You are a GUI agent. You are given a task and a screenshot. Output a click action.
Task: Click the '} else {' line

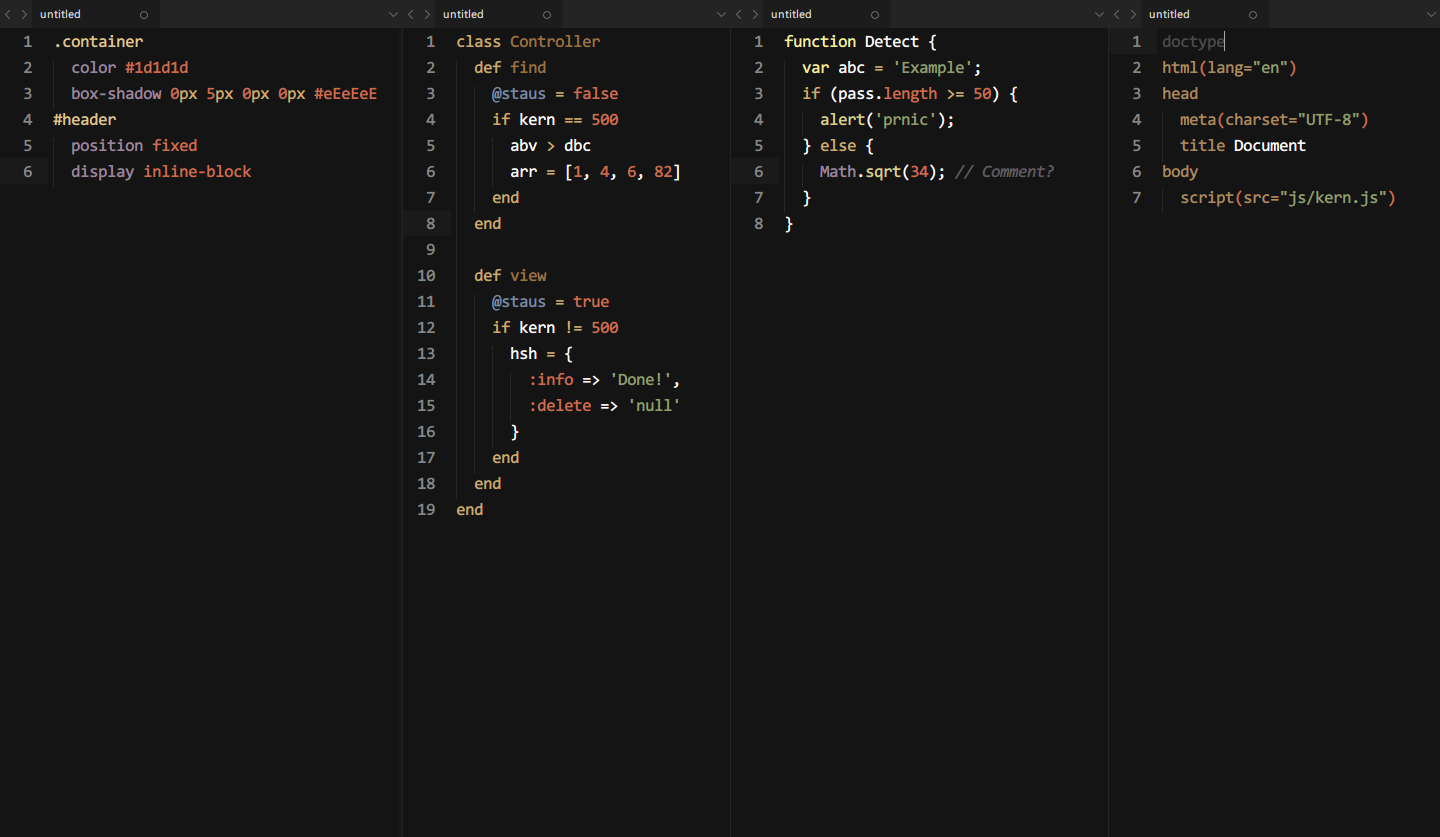coord(838,146)
